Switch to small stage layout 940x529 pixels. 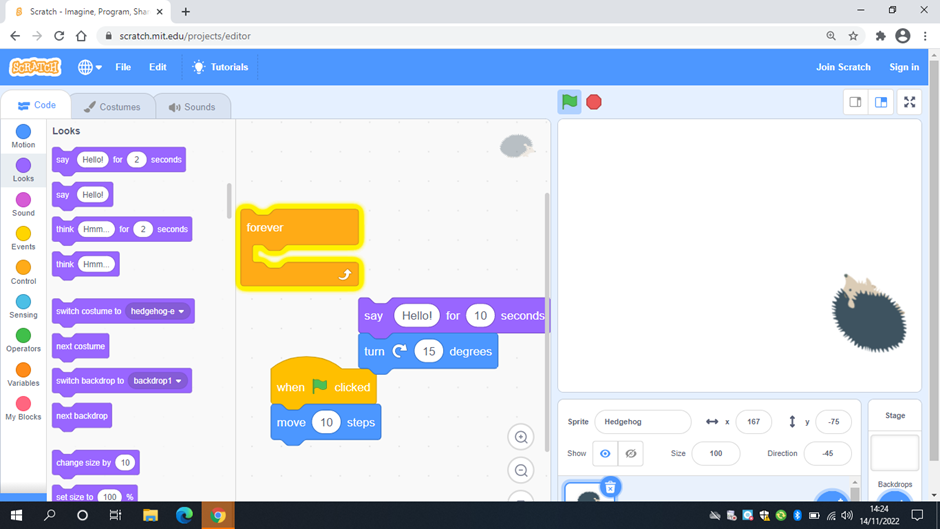tap(855, 102)
